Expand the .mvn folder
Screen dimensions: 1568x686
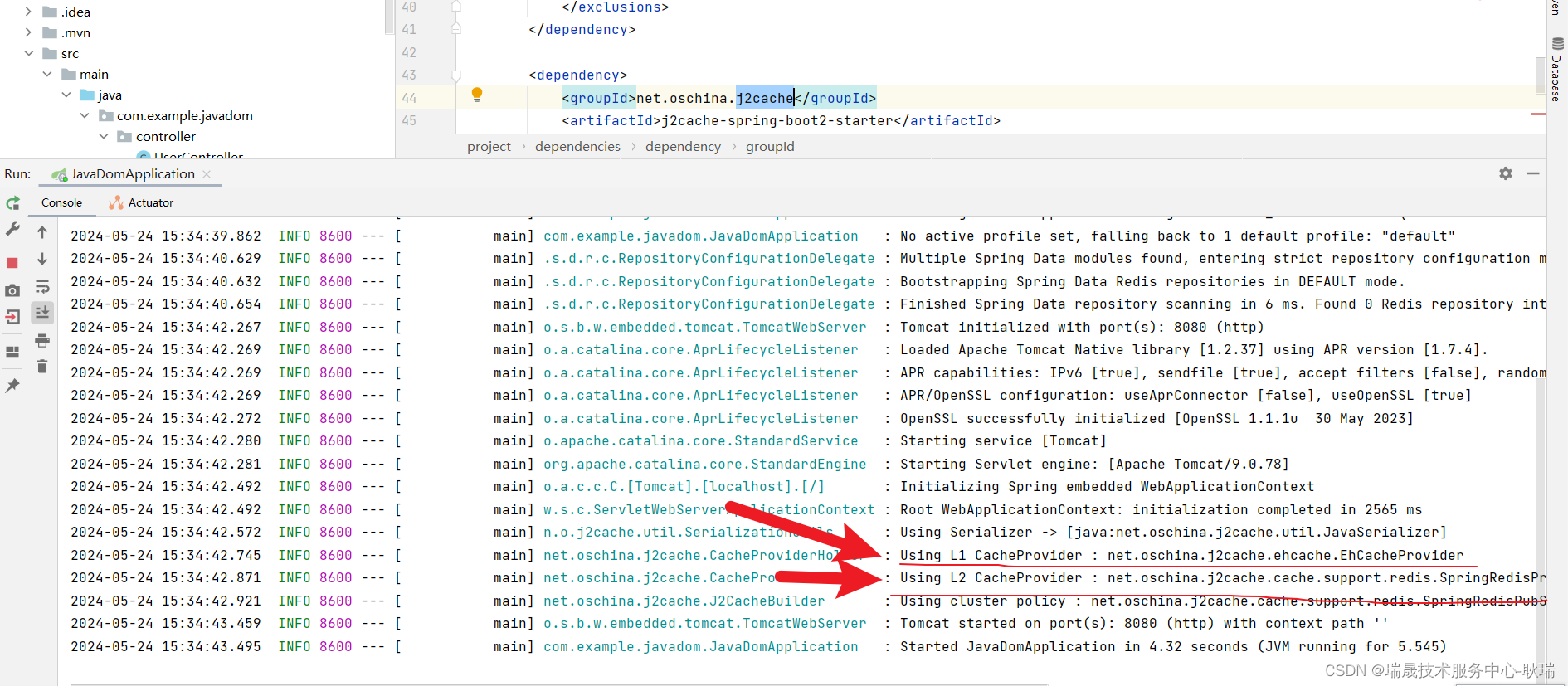28,32
